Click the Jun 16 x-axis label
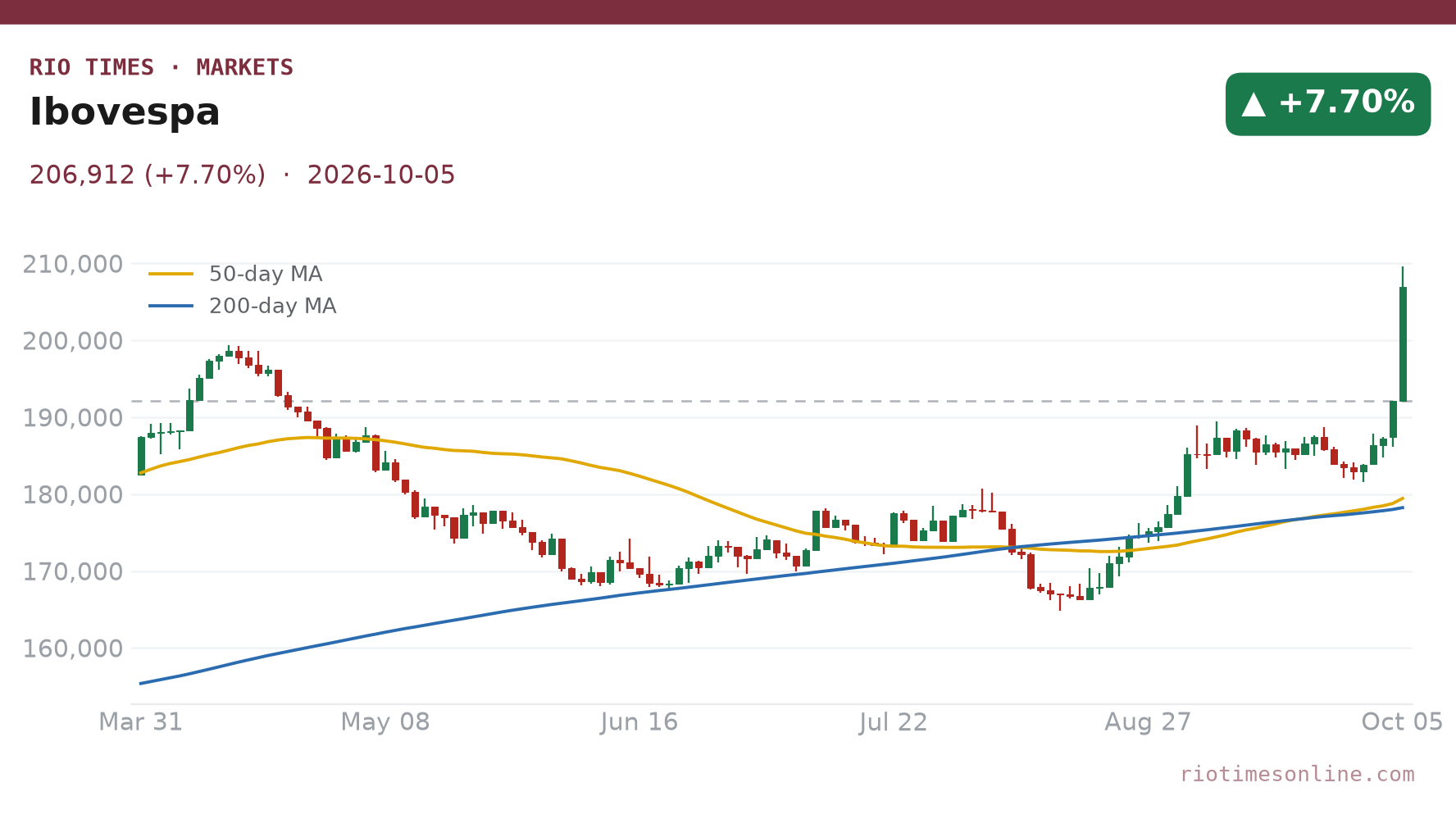The height and width of the screenshot is (819, 1456). click(x=639, y=722)
